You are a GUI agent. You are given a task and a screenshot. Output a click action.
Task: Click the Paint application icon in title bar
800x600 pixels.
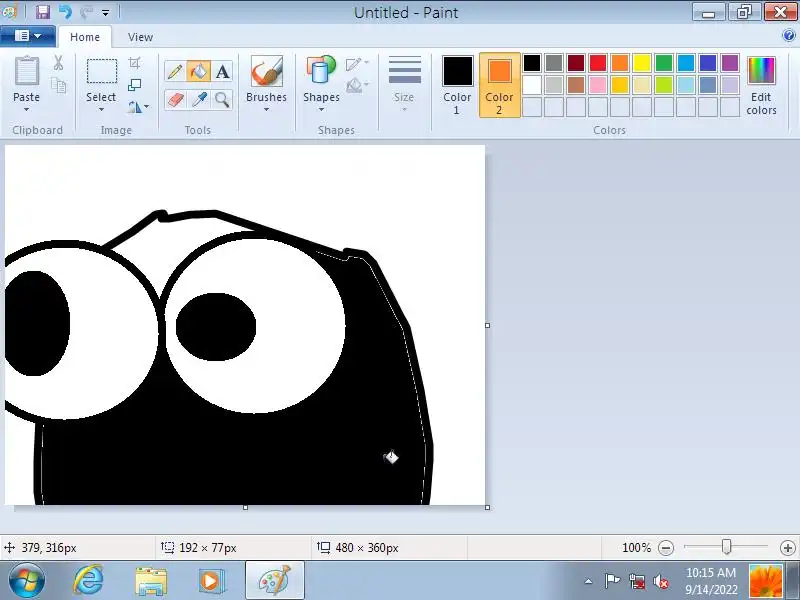tap(9, 12)
